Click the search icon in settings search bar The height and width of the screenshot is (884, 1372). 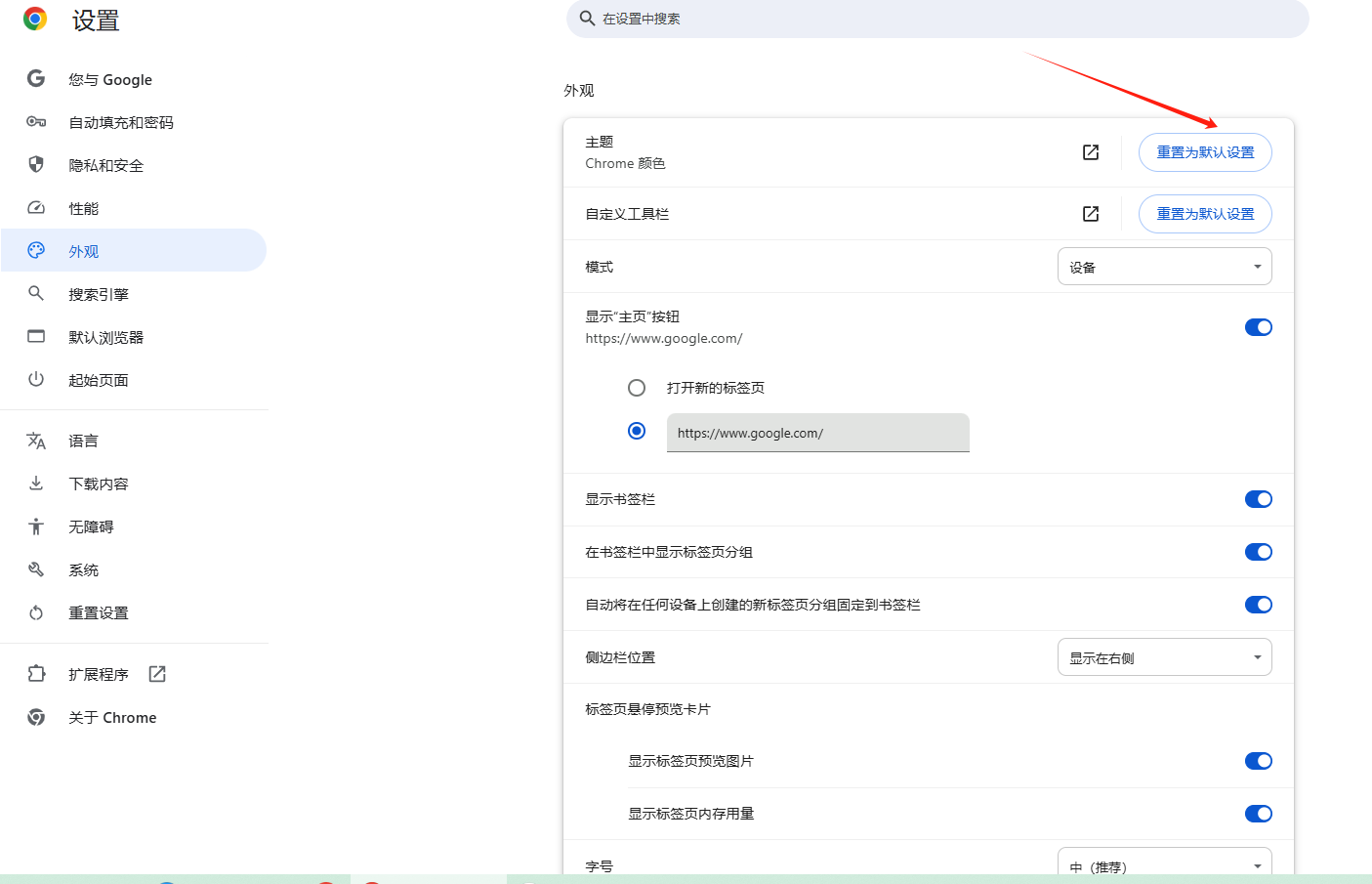tap(587, 18)
